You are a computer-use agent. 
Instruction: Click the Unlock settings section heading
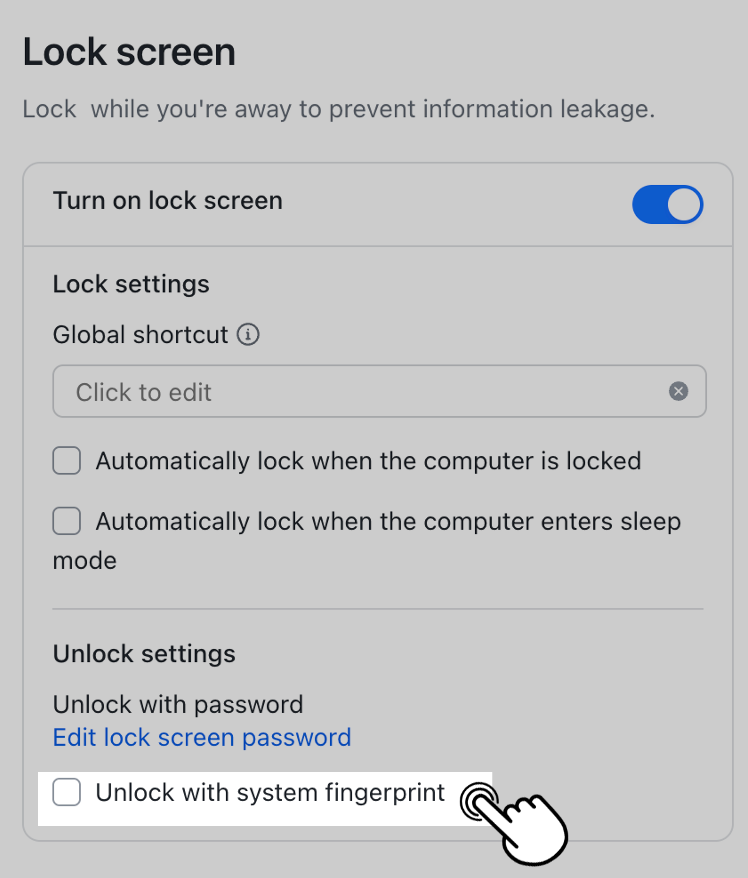point(143,653)
